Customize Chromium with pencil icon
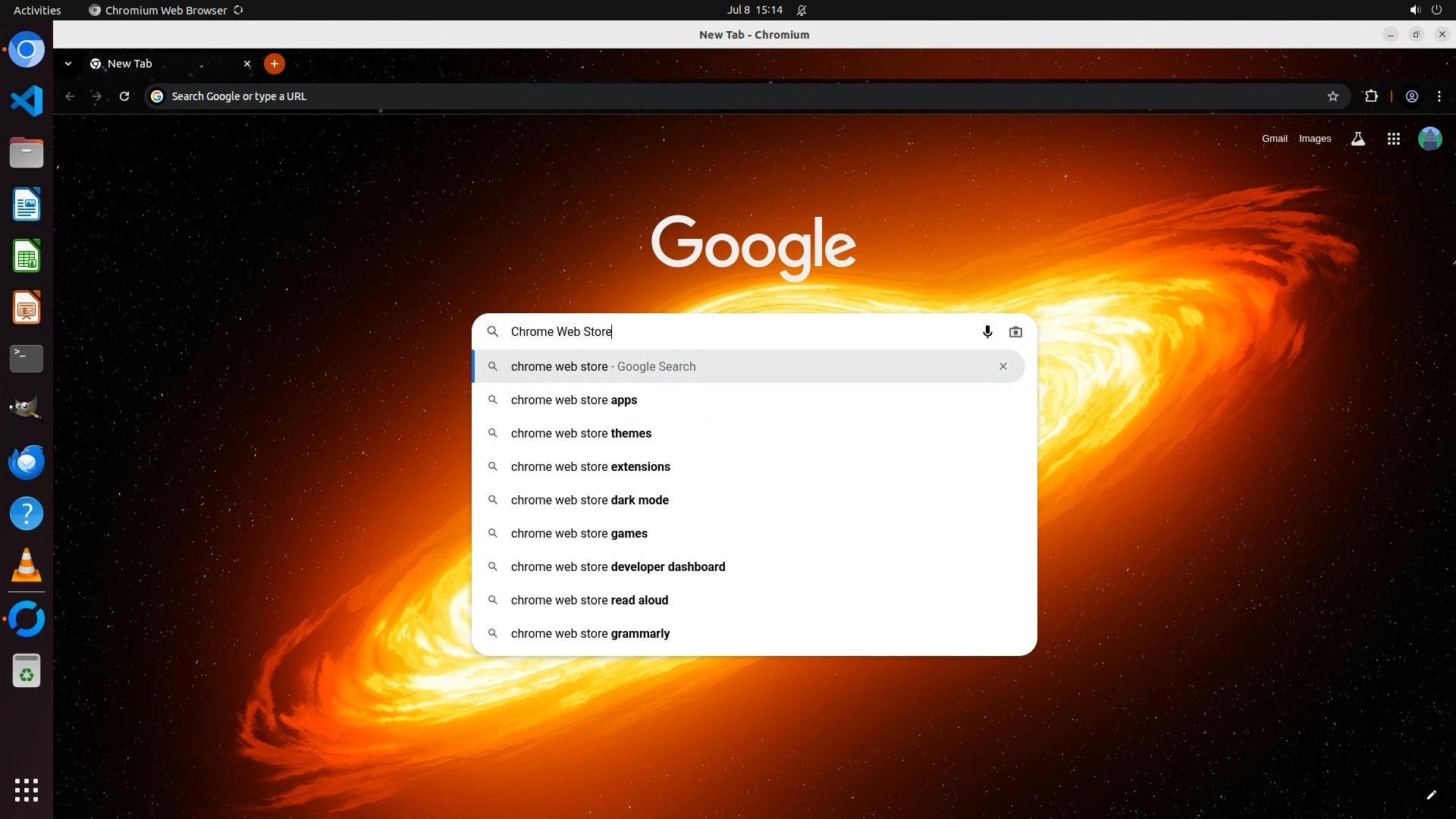Screen dimensions: 1456x819 (1431, 795)
